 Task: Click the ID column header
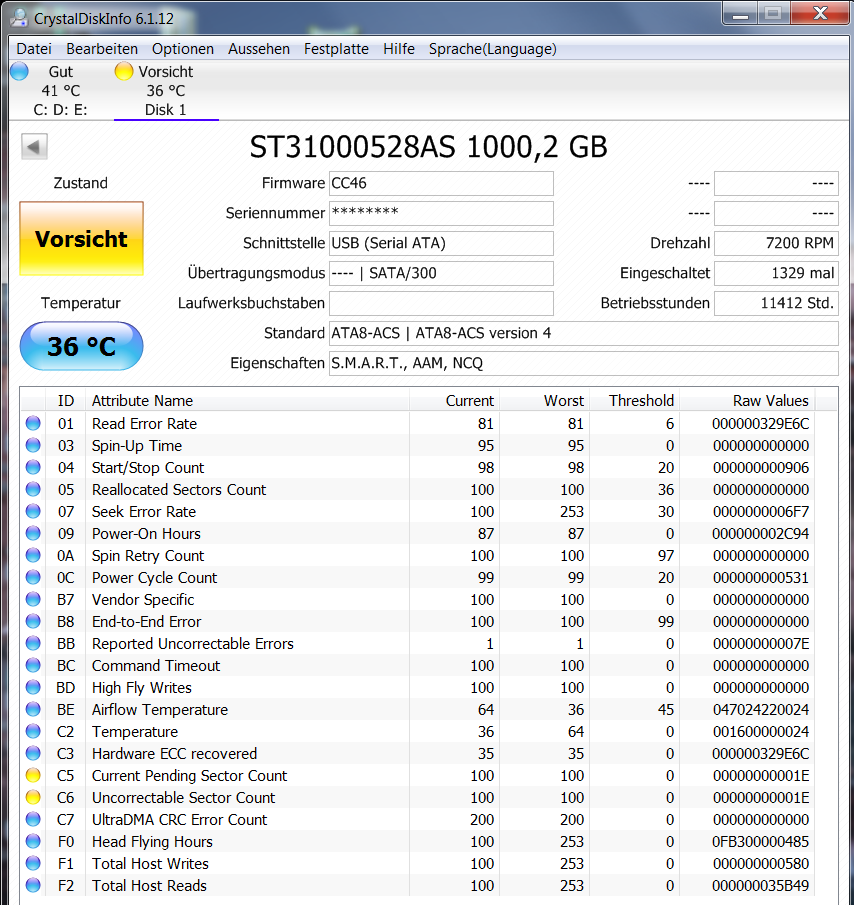coord(66,401)
